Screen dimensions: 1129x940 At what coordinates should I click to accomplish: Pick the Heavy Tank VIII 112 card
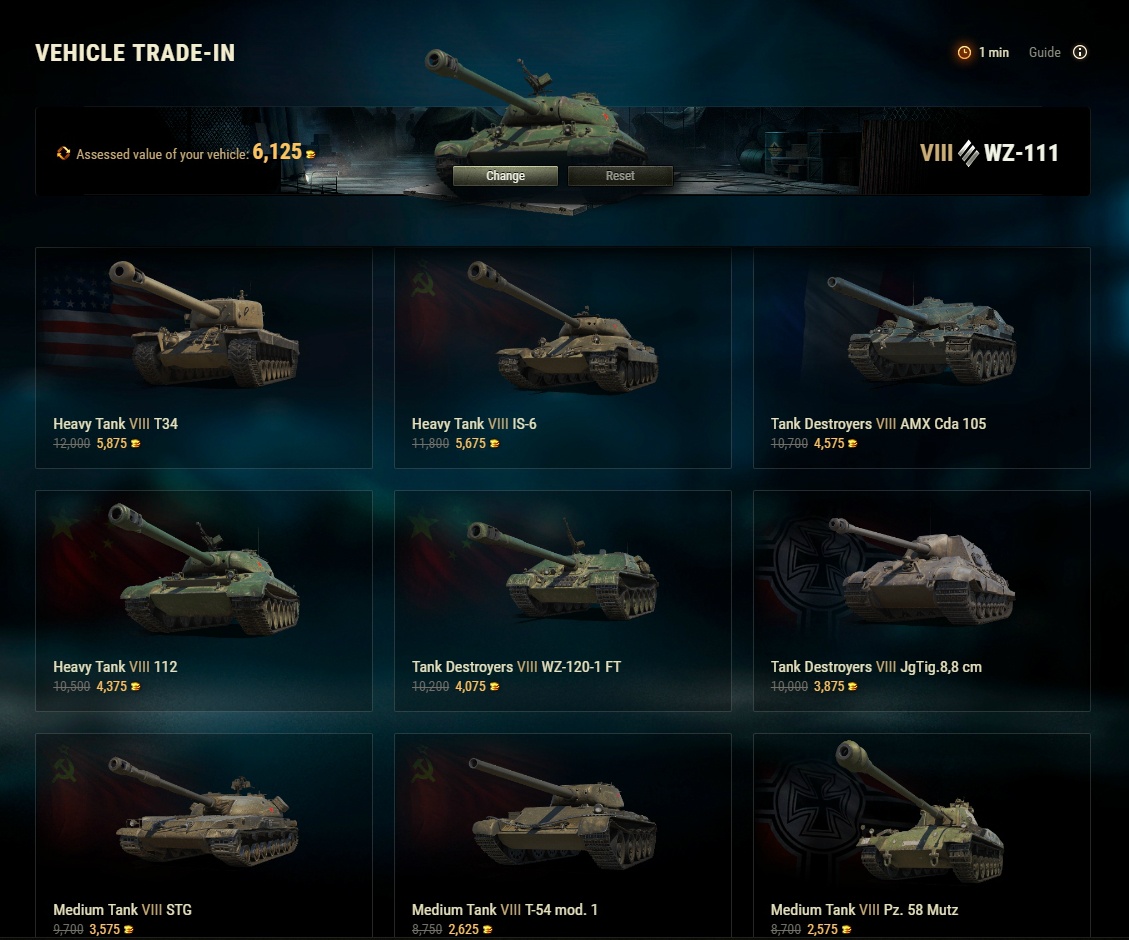coord(204,601)
